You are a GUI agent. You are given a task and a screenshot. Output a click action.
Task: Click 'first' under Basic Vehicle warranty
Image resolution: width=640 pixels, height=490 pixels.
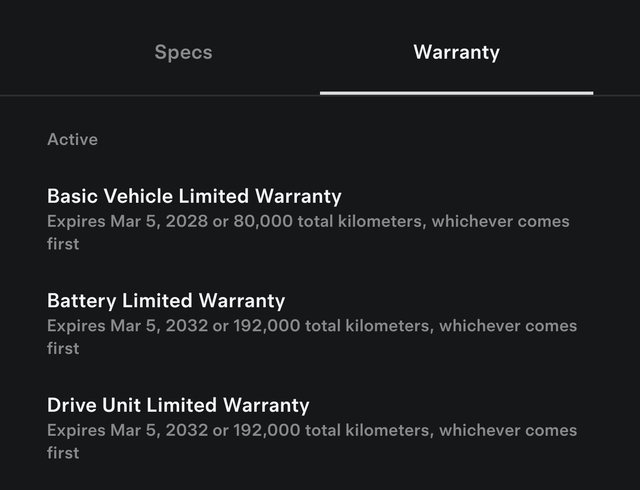(63, 244)
